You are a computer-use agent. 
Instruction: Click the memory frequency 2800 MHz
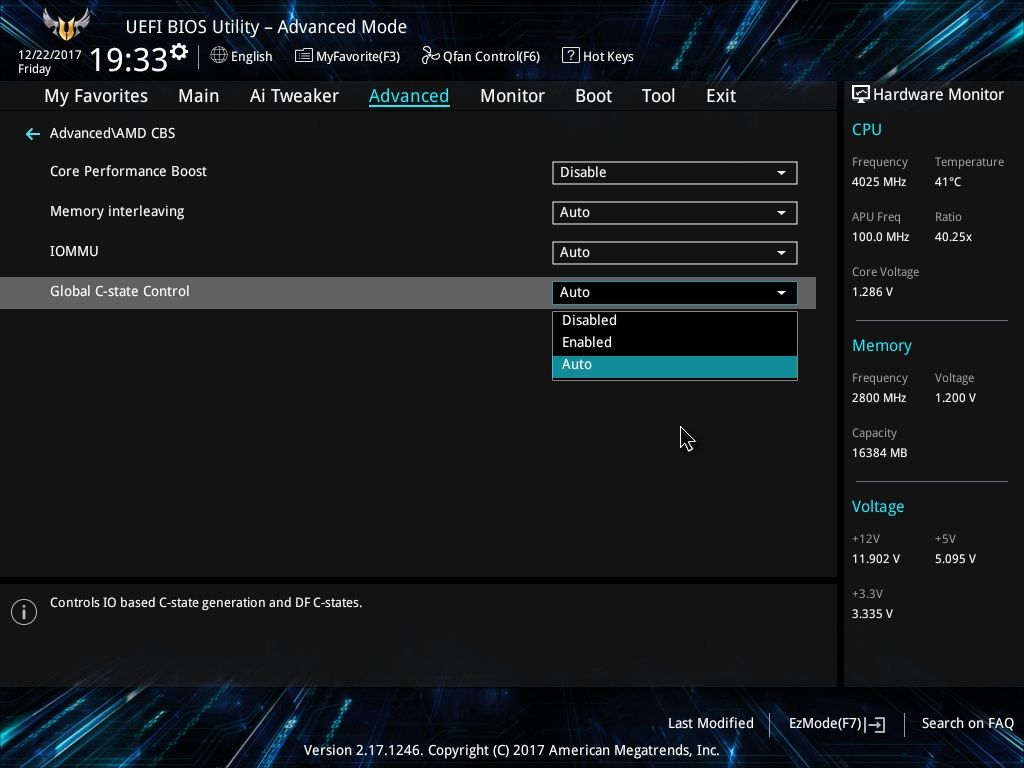click(878, 398)
